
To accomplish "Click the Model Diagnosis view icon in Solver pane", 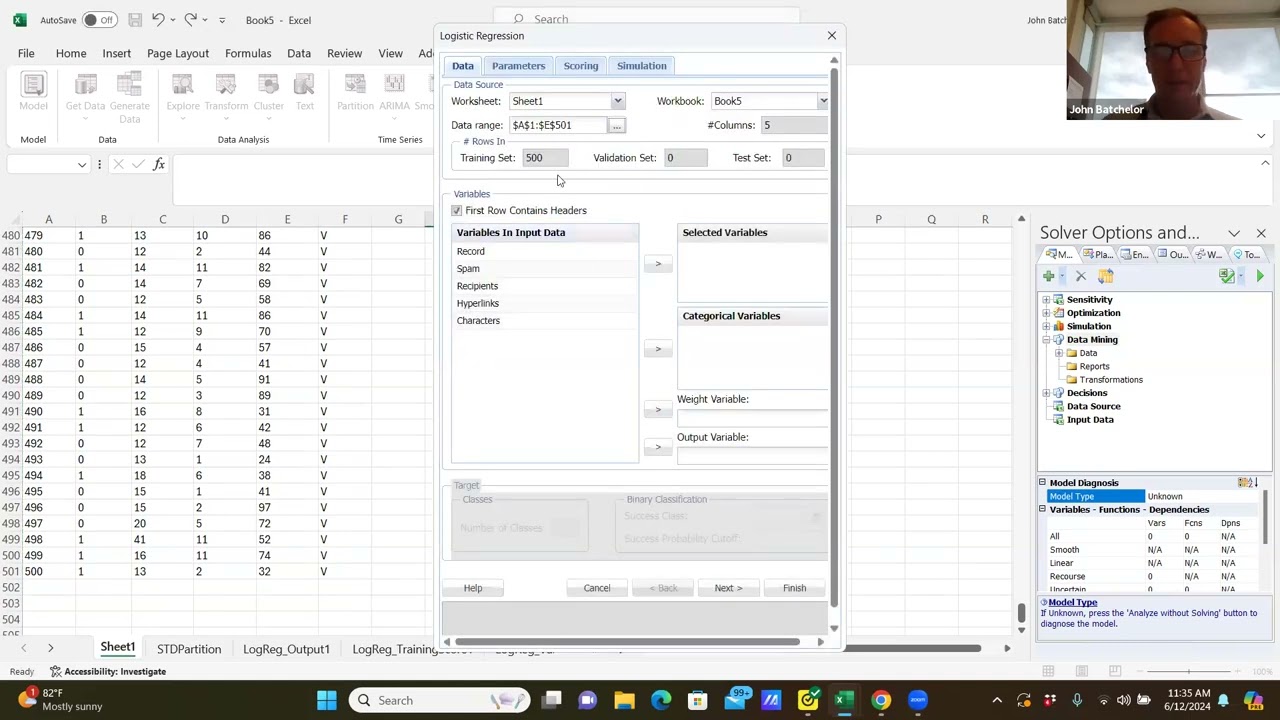I will coord(1246,483).
